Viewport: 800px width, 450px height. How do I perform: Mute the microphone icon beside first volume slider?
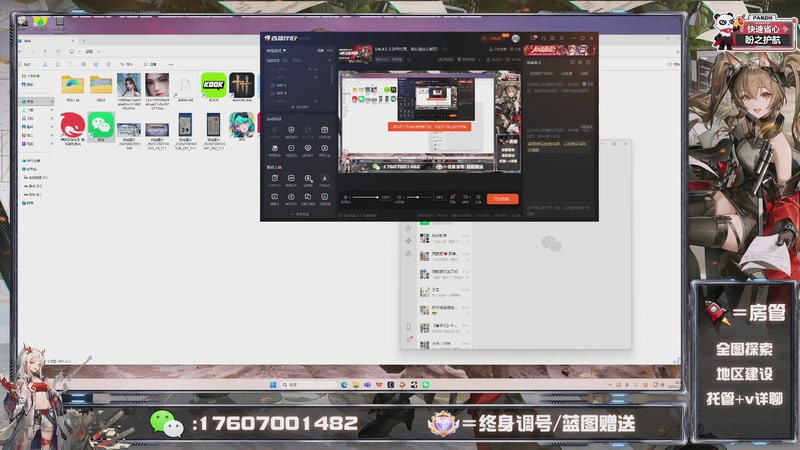click(346, 197)
